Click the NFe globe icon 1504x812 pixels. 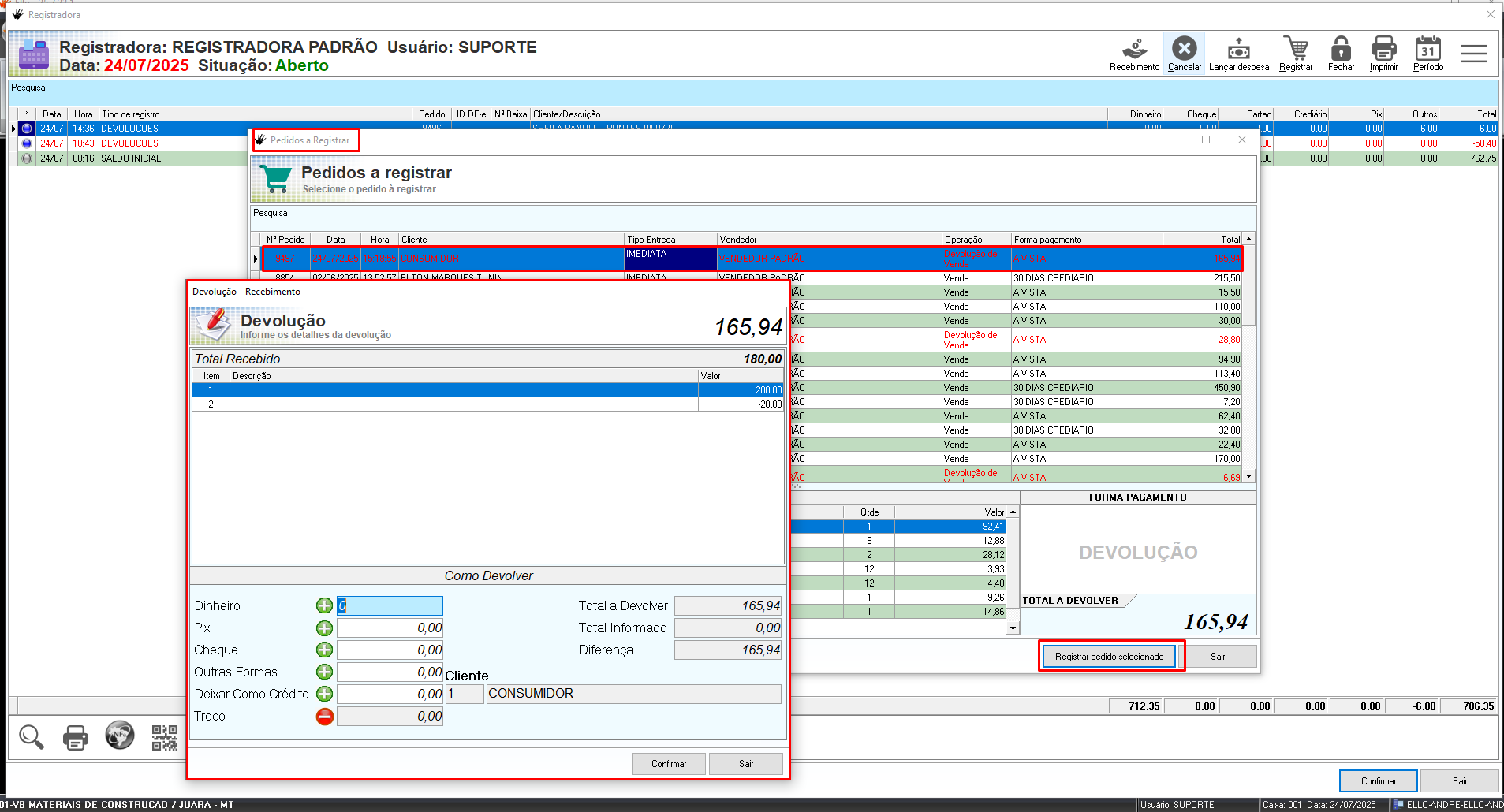120,736
